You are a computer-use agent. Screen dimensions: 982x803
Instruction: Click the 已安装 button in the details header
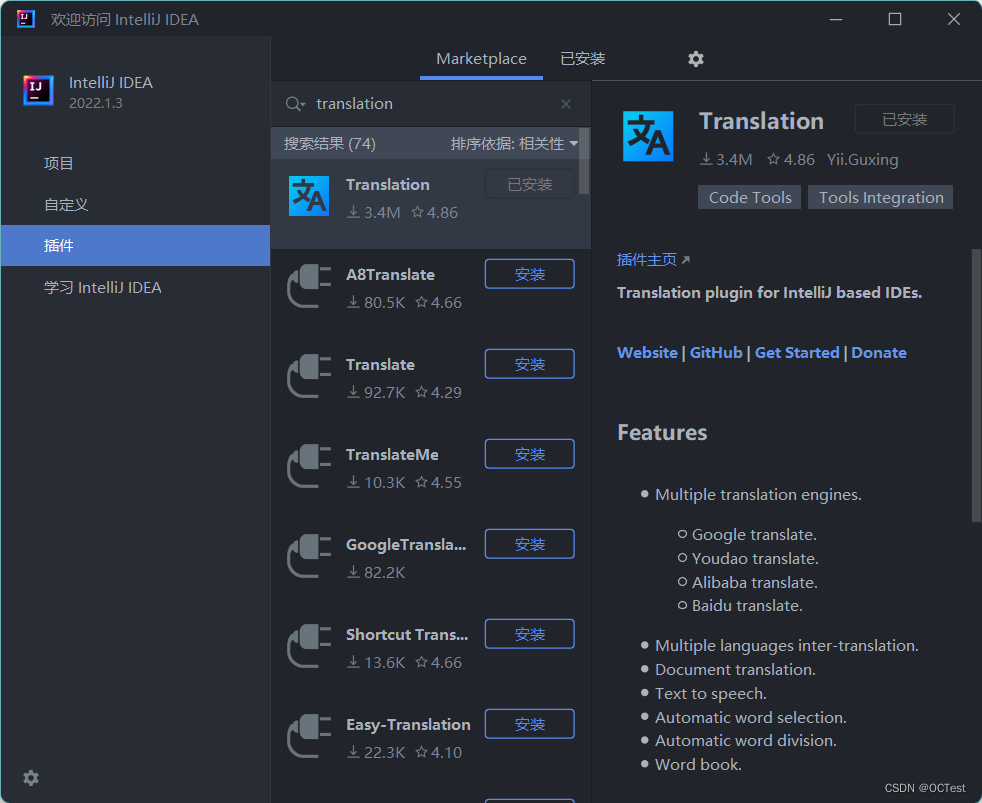coord(905,119)
